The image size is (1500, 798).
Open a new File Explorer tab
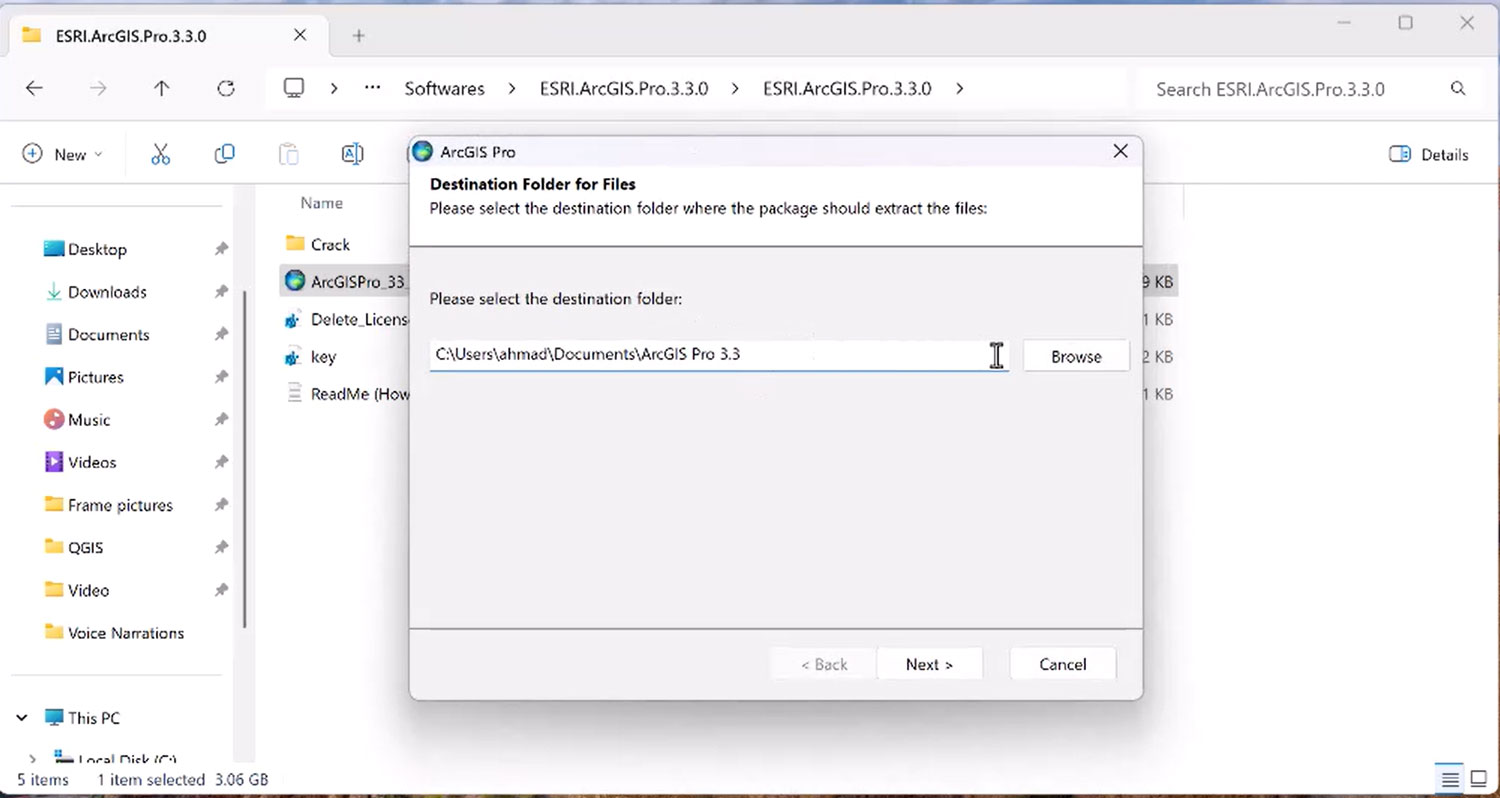point(359,36)
